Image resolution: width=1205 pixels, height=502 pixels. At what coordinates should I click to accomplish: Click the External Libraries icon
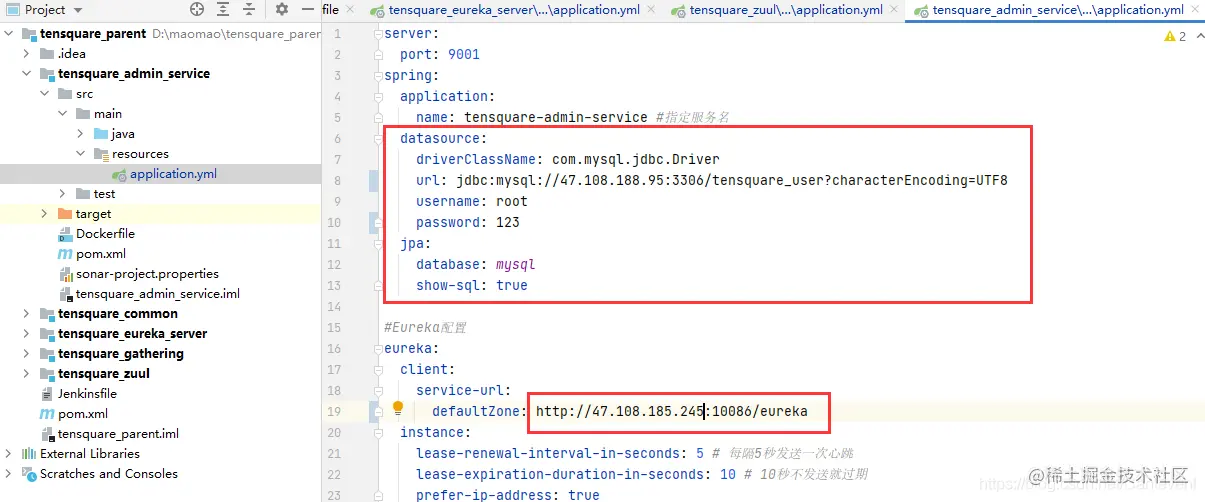(29, 453)
